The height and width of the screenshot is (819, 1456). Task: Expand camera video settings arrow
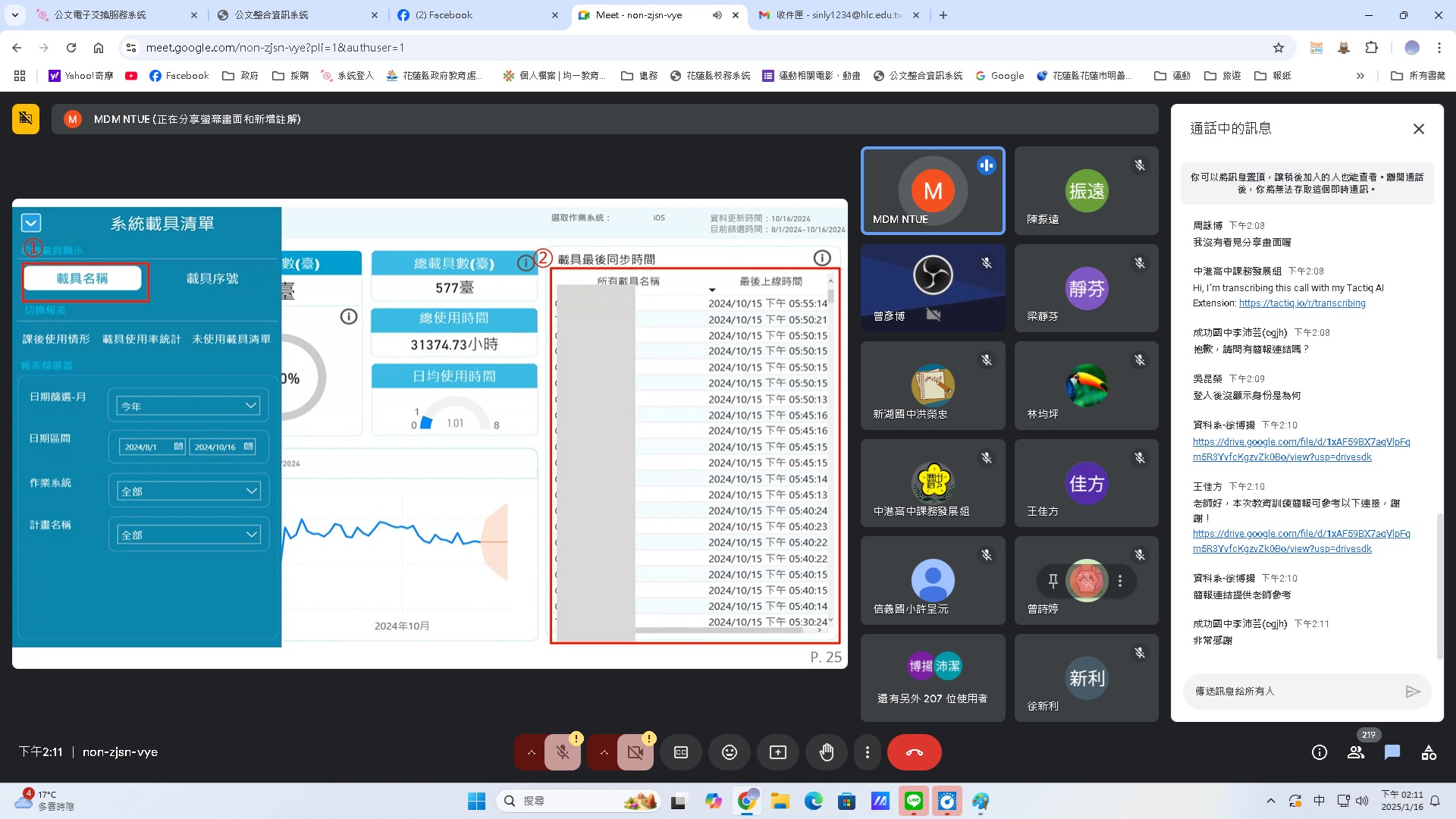604,752
